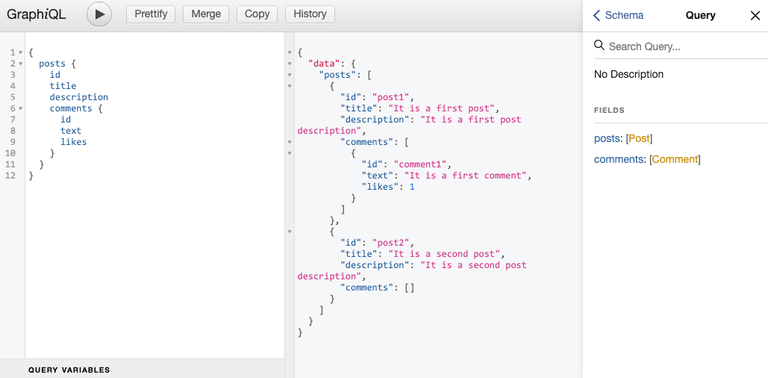Collapse the first post object in results
Viewport: 768px width, 378px height.
[289, 86]
